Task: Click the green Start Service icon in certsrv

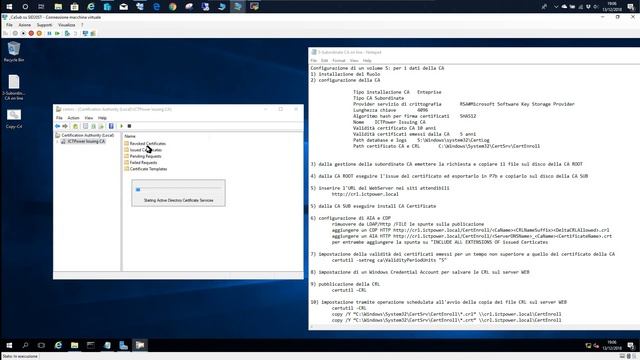Action: tap(121, 126)
